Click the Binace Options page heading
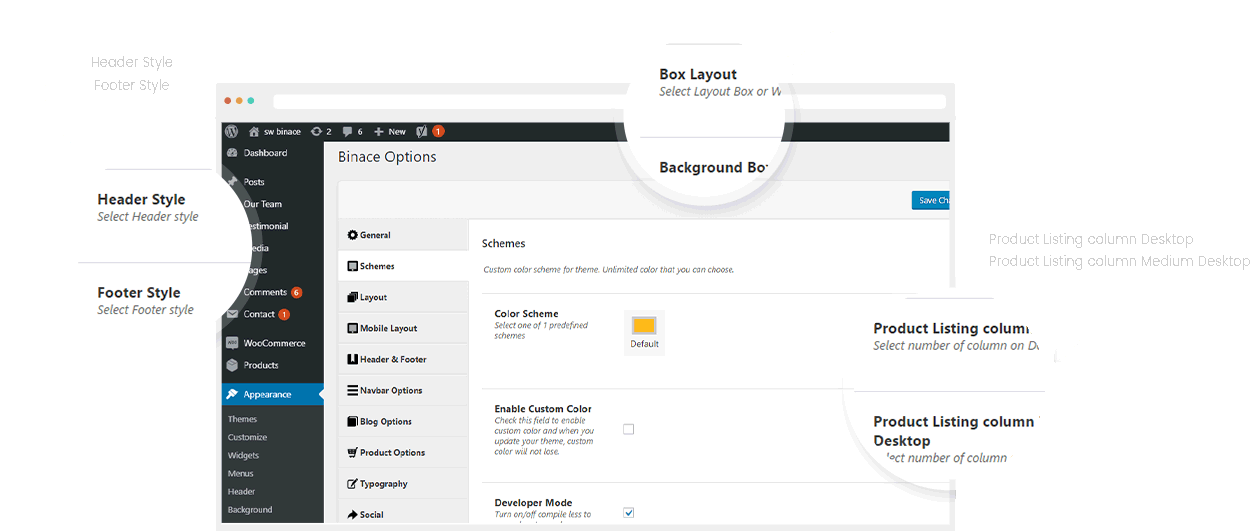 tap(387, 157)
